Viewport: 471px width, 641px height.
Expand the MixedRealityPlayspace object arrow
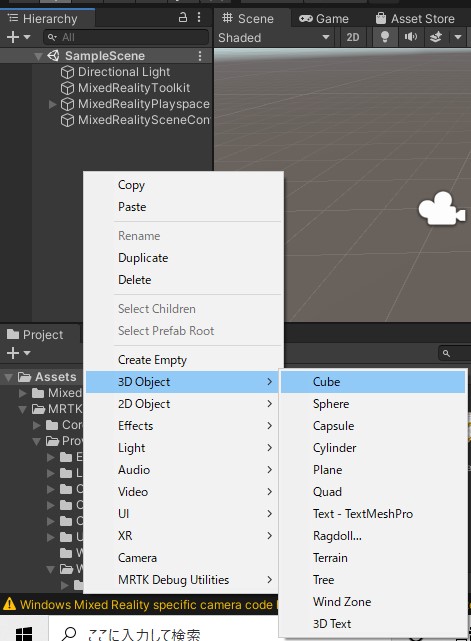tap(52, 104)
